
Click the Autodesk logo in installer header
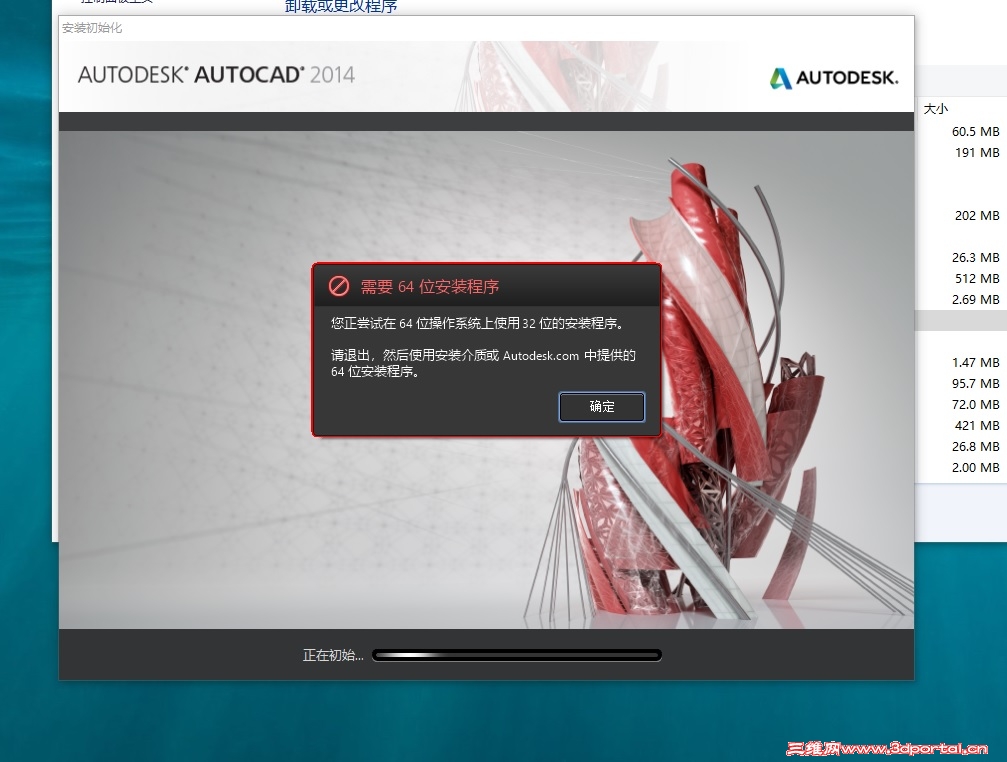click(x=834, y=78)
